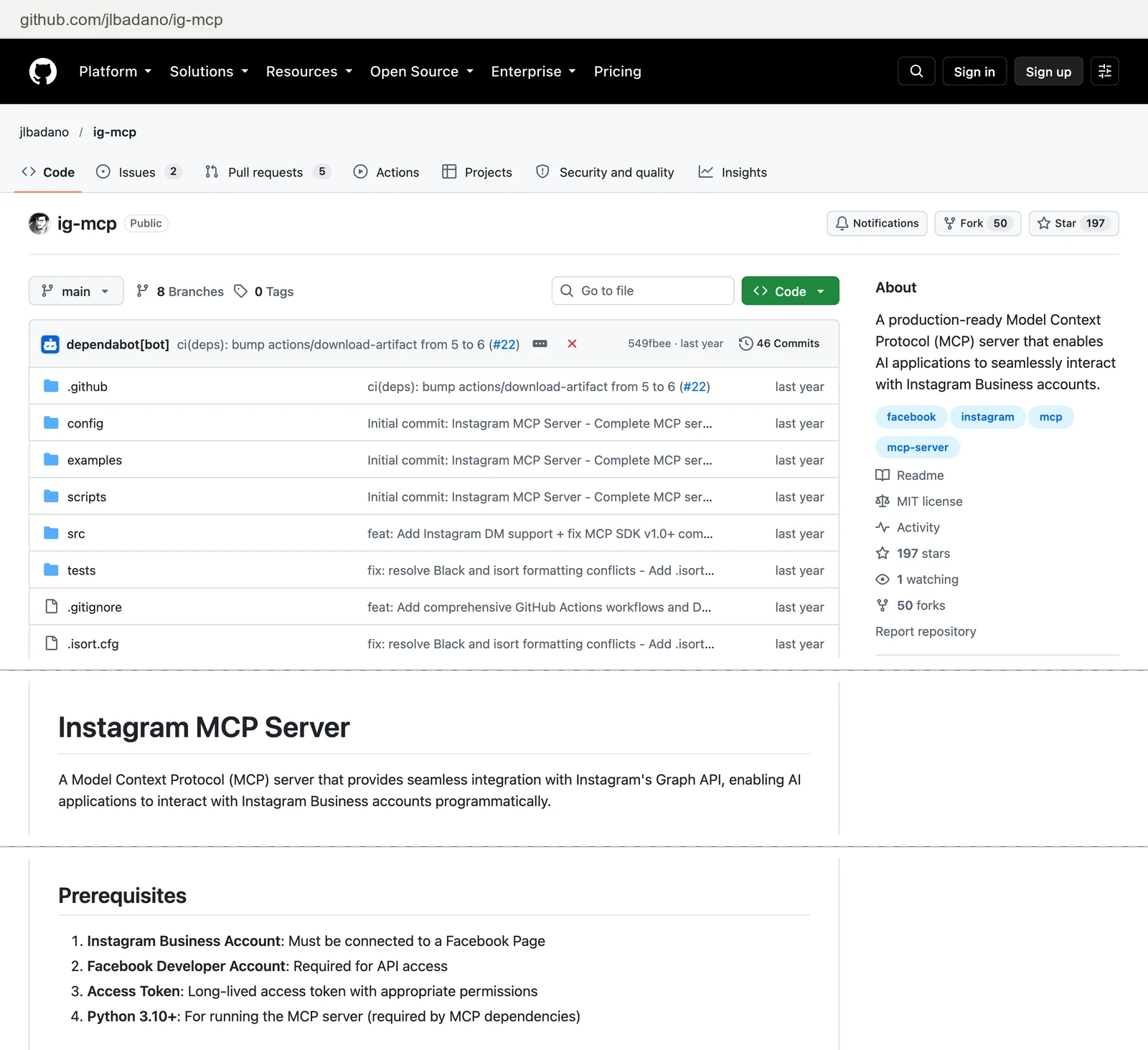Screen dimensions: 1148x1050
Task: Click the branches icon beside 8 Branches
Action: point(143,291)
